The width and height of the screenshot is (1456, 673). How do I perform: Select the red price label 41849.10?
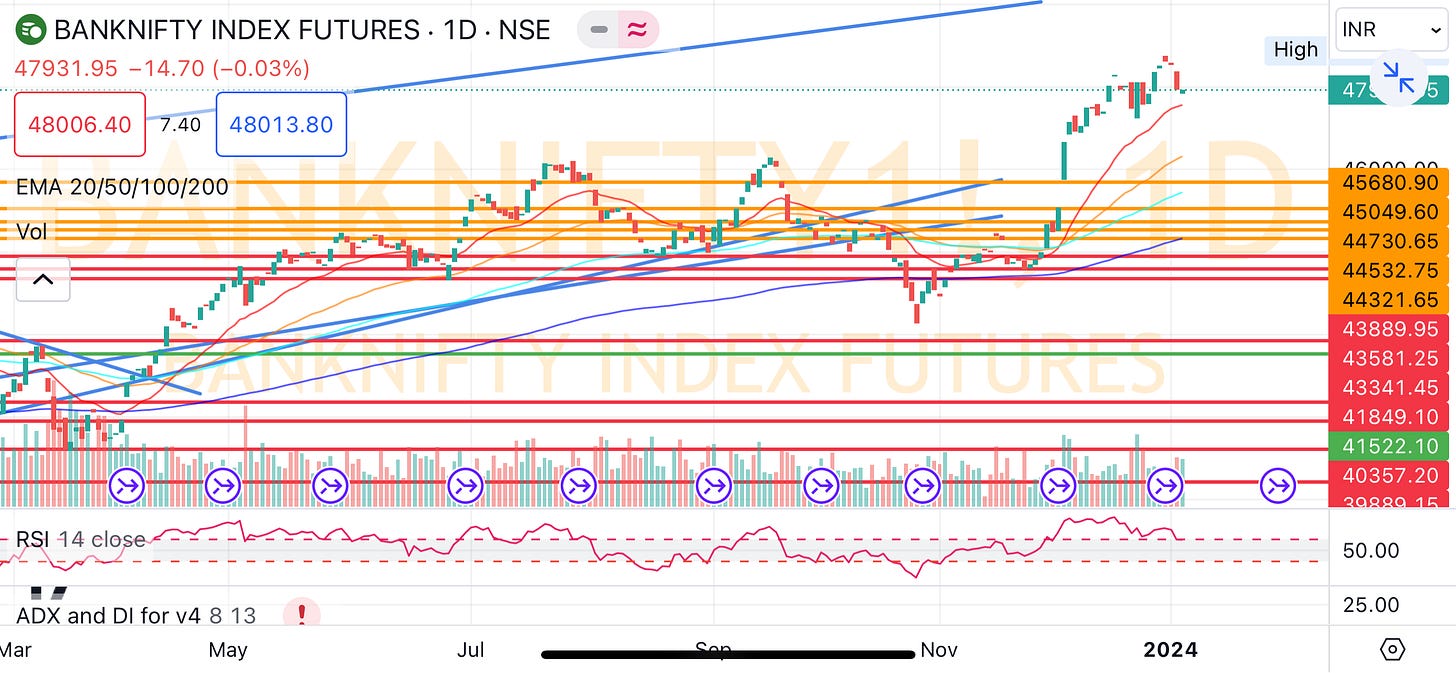coord(1390,417)
